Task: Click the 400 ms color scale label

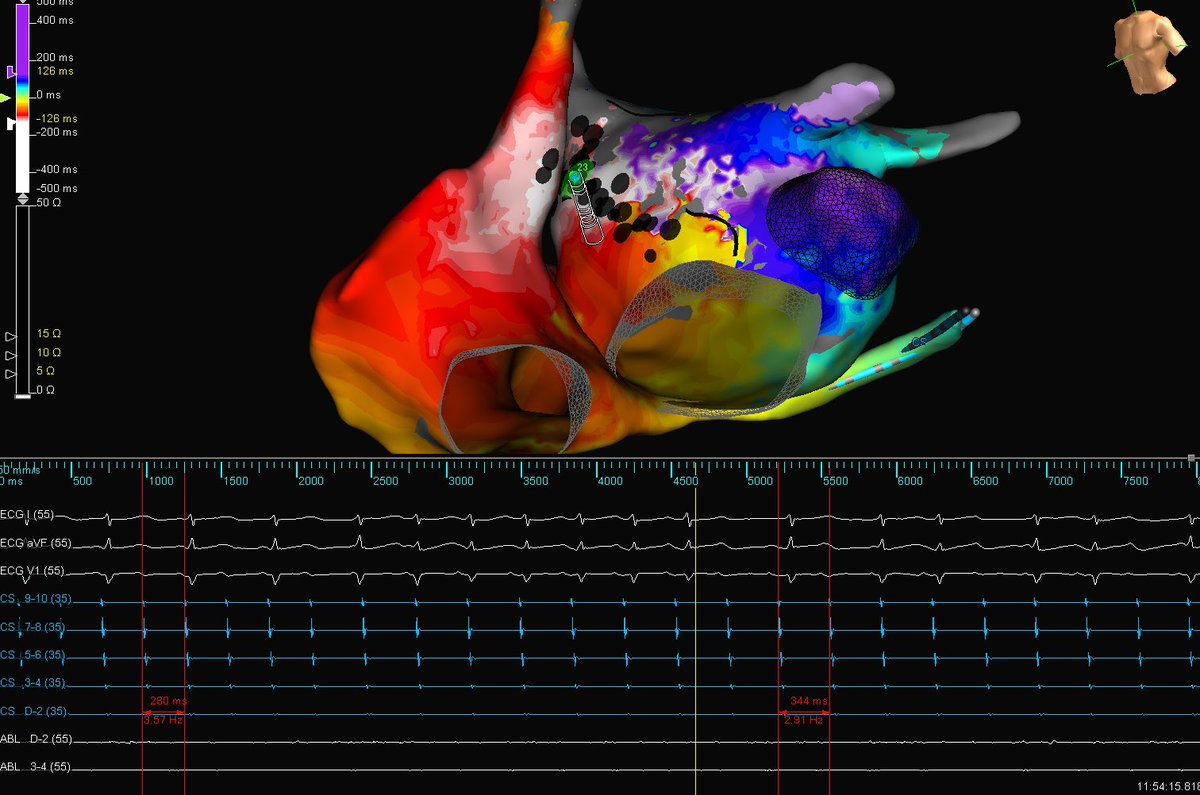Action: 56,20
